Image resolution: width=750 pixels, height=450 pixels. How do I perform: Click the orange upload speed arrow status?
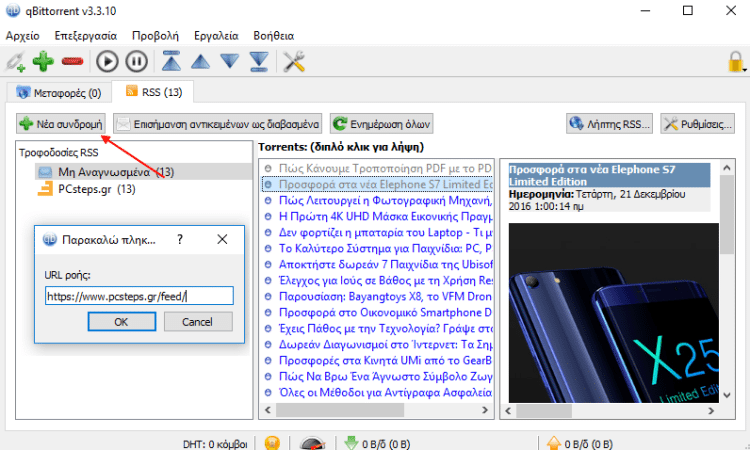553,443
